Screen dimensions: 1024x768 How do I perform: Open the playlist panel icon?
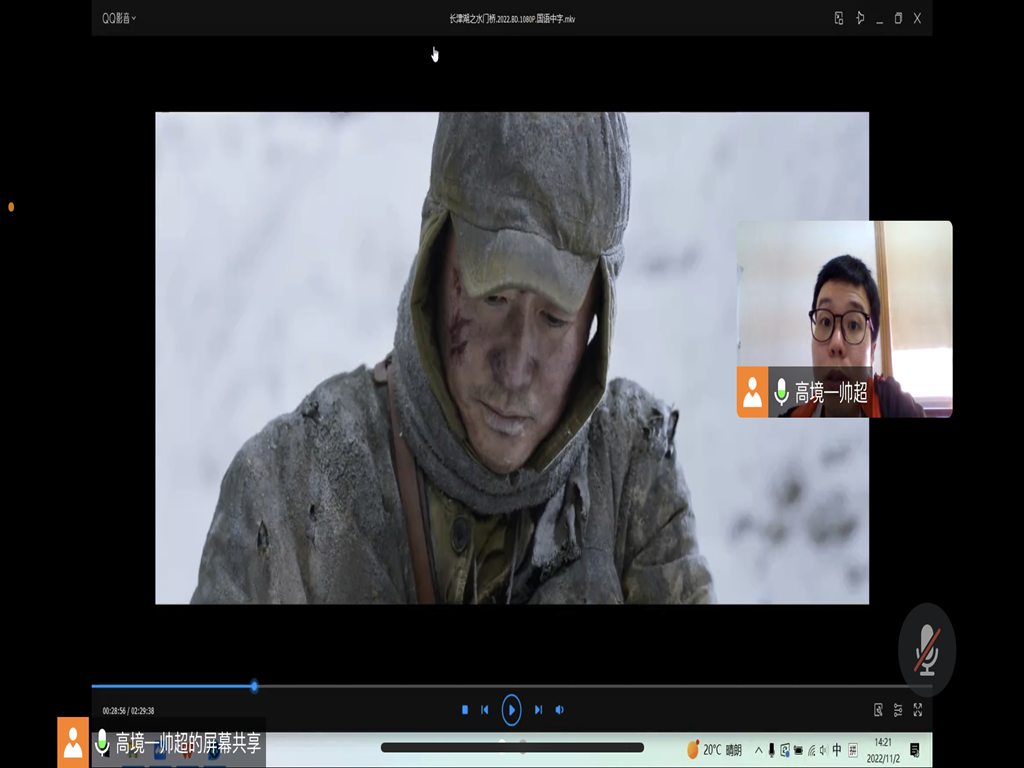[878, 710]
